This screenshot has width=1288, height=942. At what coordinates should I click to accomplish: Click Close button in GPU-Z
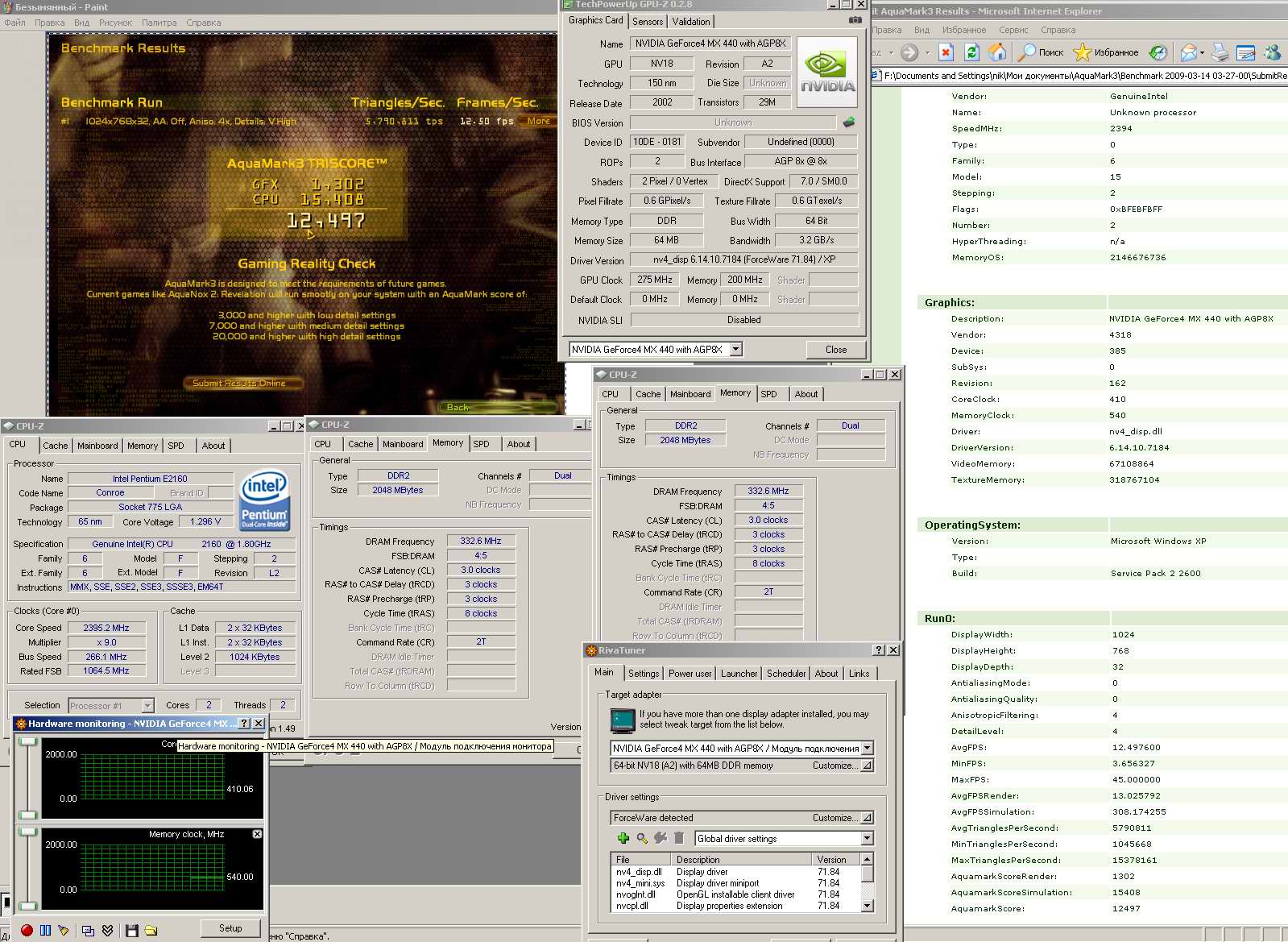(x=836, y=350)
